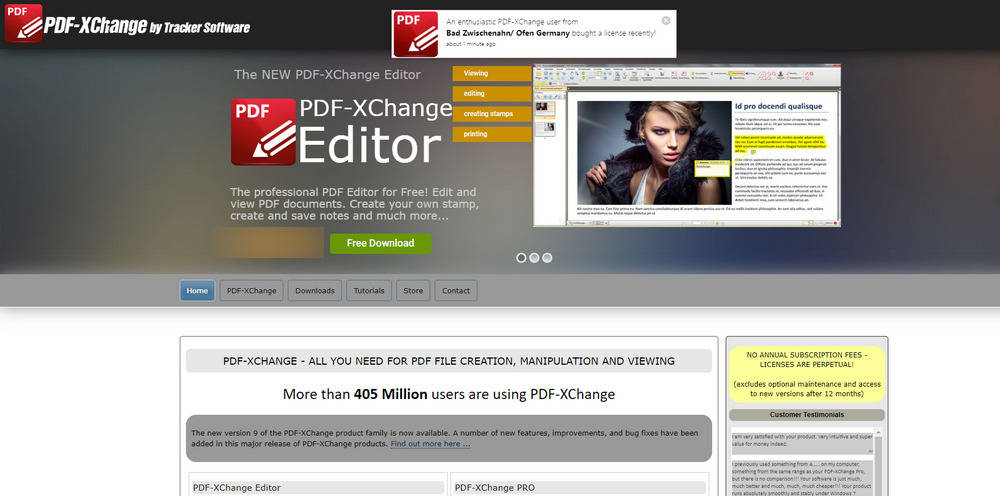Click the red PDF icon in notification

point(416,34)
